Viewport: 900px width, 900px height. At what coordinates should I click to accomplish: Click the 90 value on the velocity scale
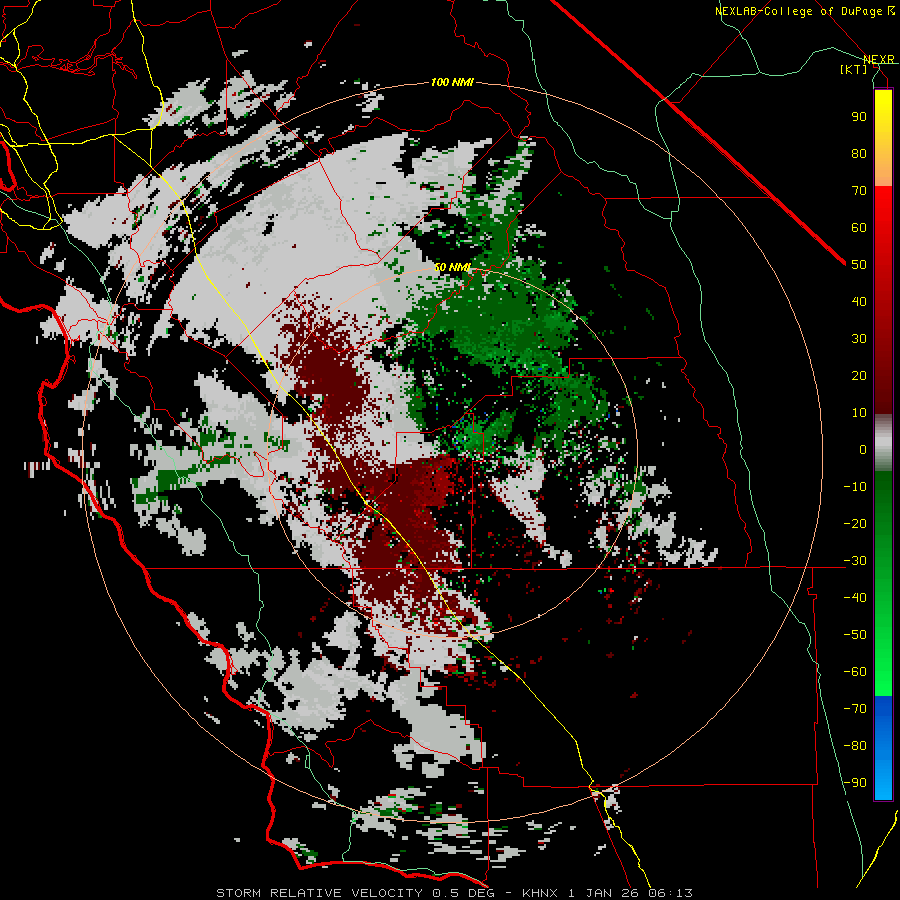pyautogui.click(x=859, y=117)
